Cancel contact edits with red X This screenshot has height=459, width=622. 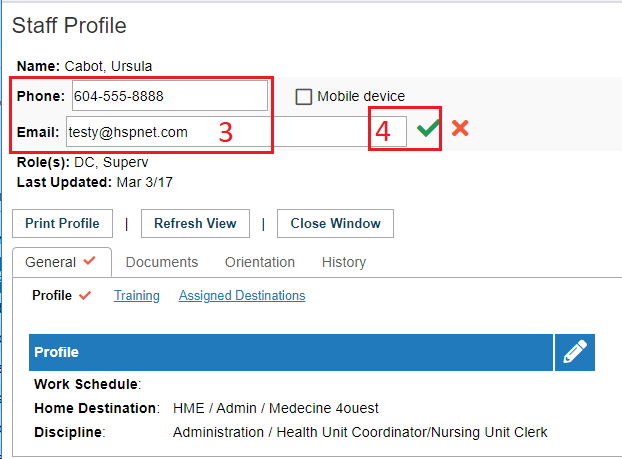click(x=460, y=128)
